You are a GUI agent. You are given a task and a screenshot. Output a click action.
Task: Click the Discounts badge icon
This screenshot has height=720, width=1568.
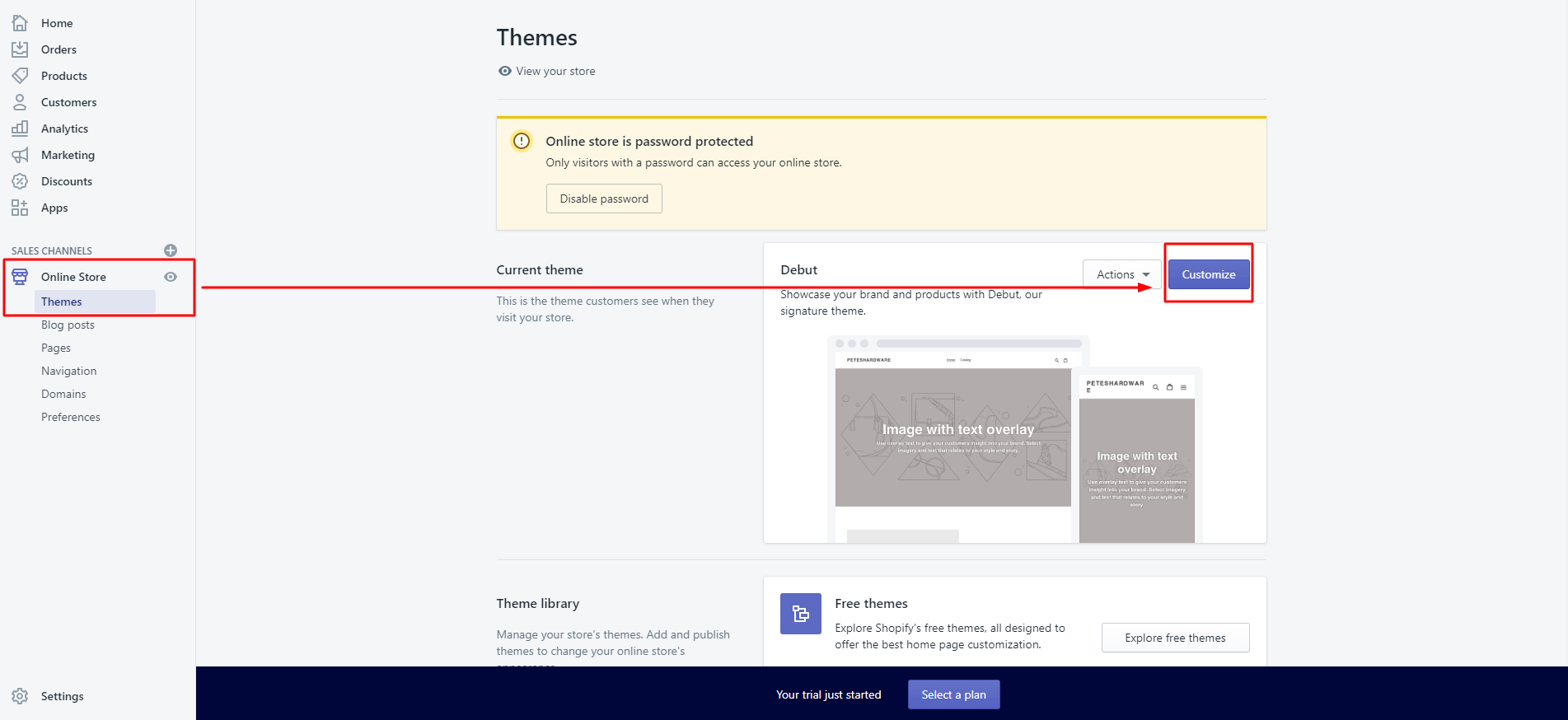coord(20,181)
